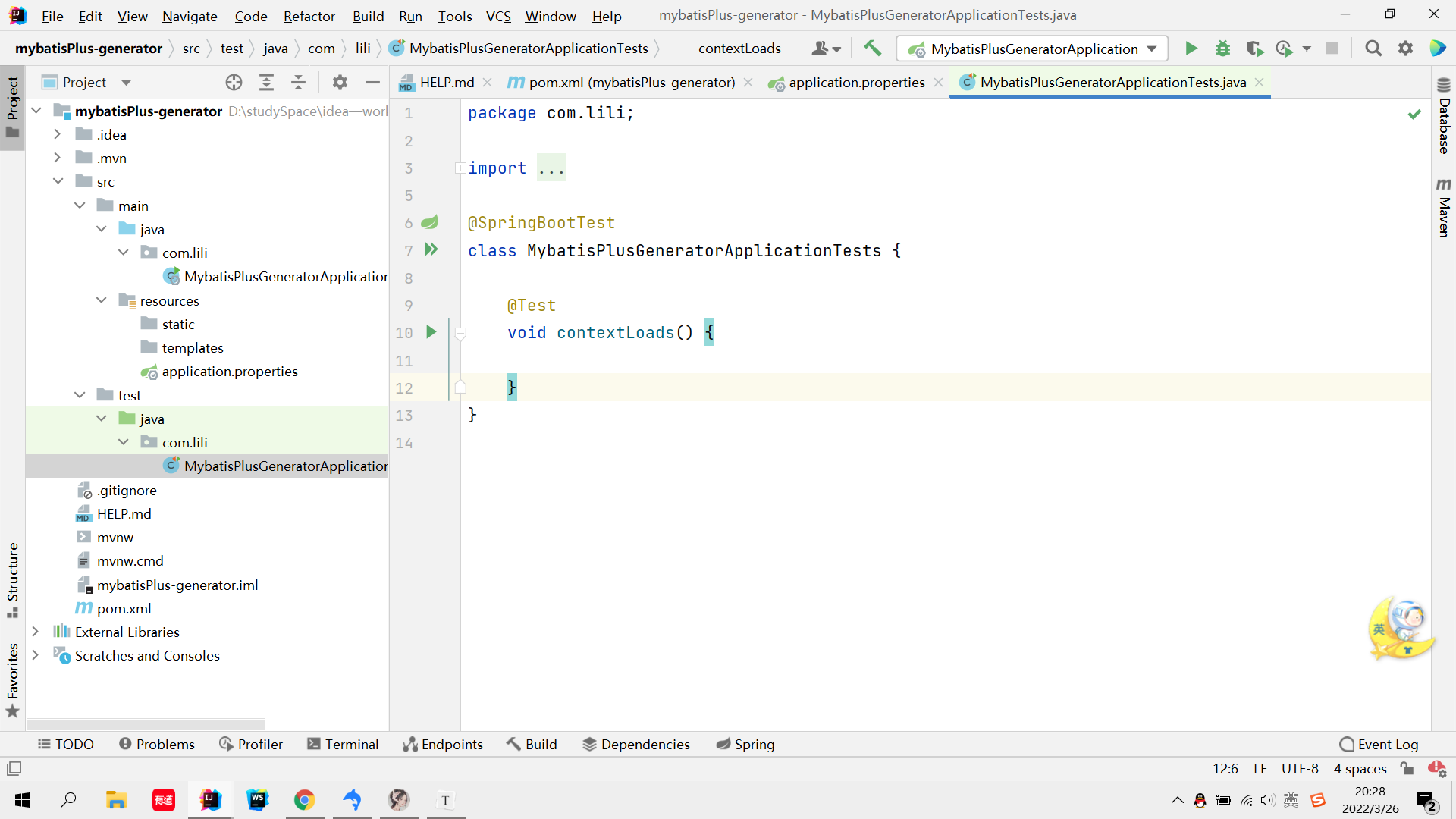Open IDE settings gear in toolbar
Screen dimensions: 1456x819
[1405, 49]
